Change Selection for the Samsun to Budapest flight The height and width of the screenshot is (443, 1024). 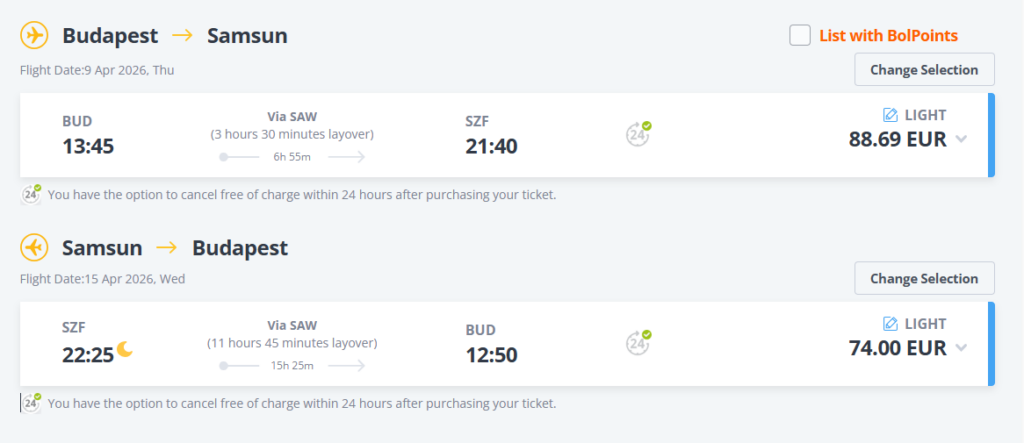coord(924,278)
